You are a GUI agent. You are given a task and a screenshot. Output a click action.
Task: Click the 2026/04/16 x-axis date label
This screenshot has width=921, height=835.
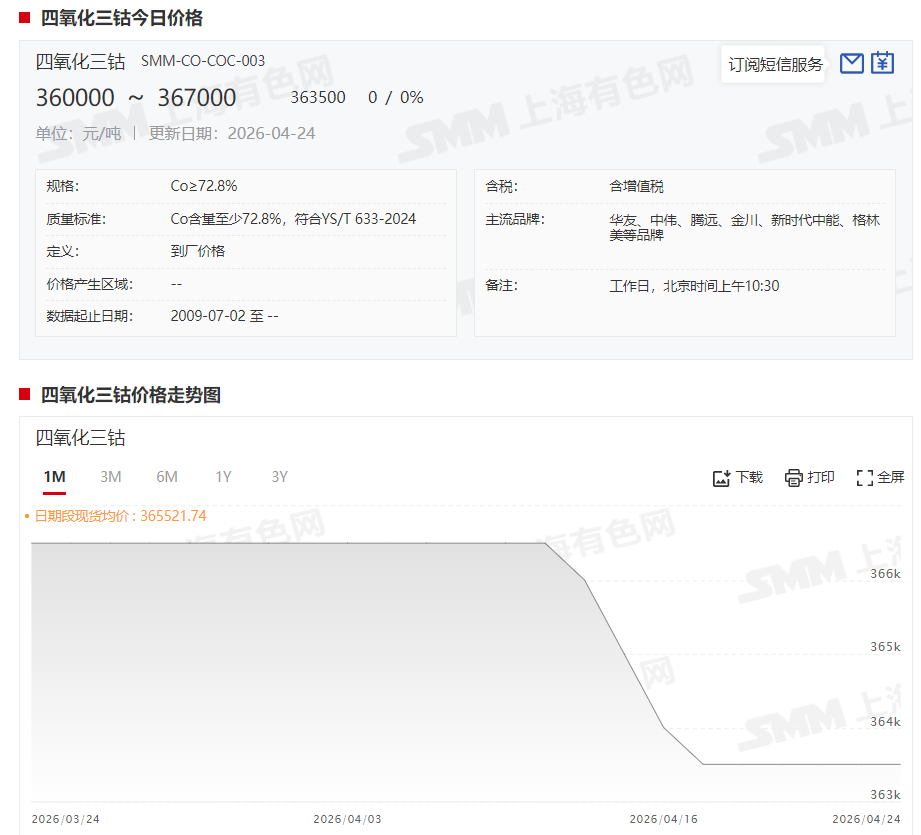(663, 819)
